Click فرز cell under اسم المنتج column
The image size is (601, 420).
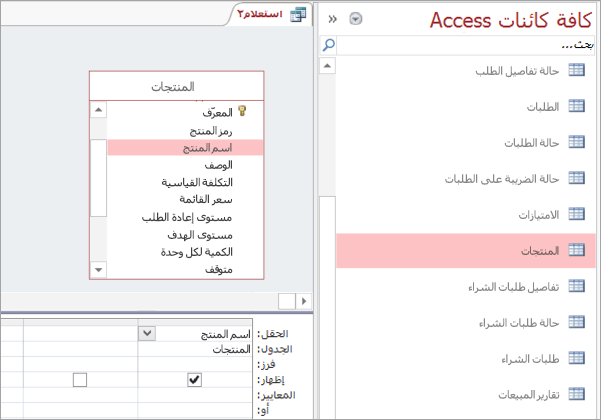pos(195,364)
